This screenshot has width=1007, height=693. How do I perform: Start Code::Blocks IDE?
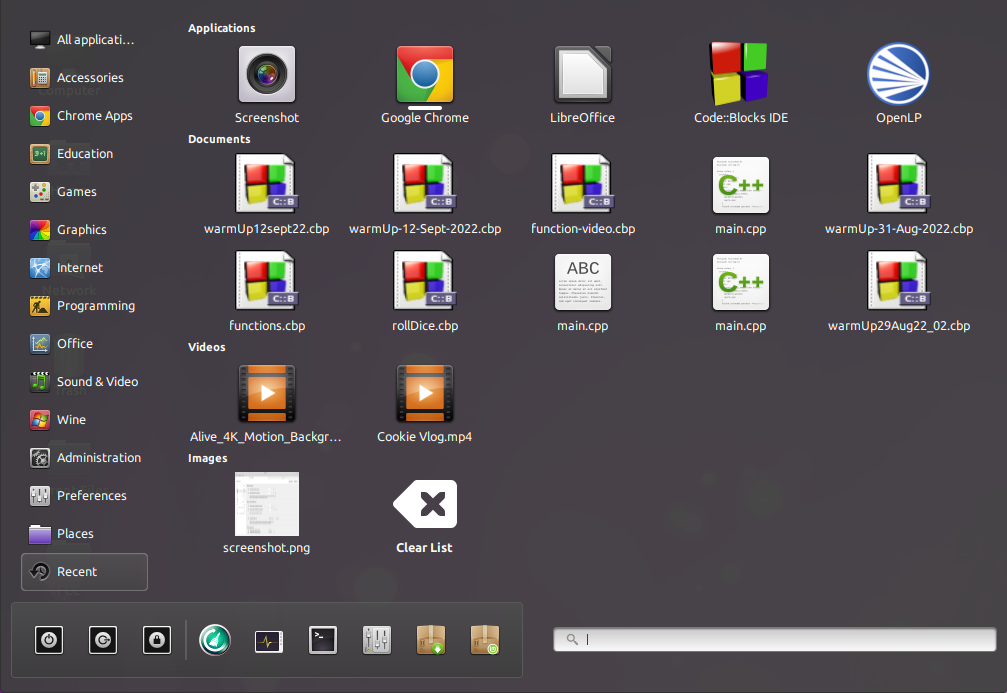point(740,84)
